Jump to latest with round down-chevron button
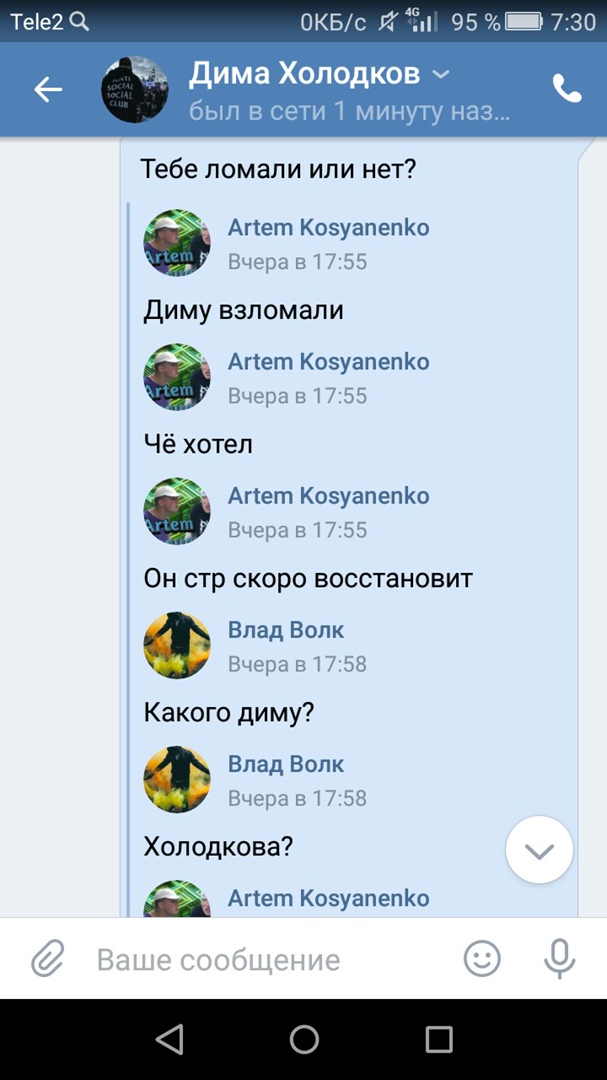Viewport: 607px width, 1080px height. coord(539,849)
